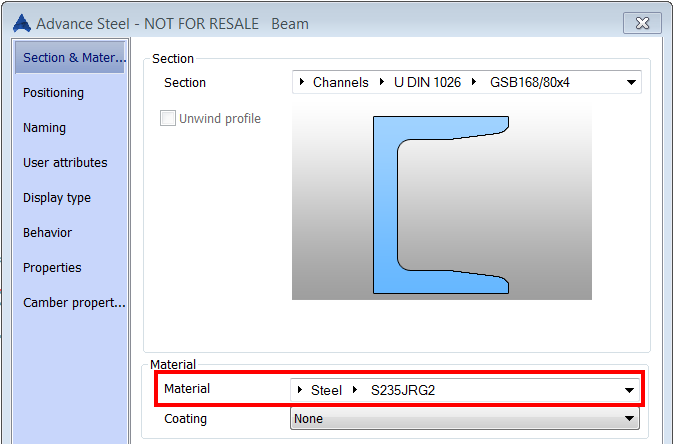Screen dimensions: 673x444
Task: Switch to the Positioning tab
Action: coord(53,93)
